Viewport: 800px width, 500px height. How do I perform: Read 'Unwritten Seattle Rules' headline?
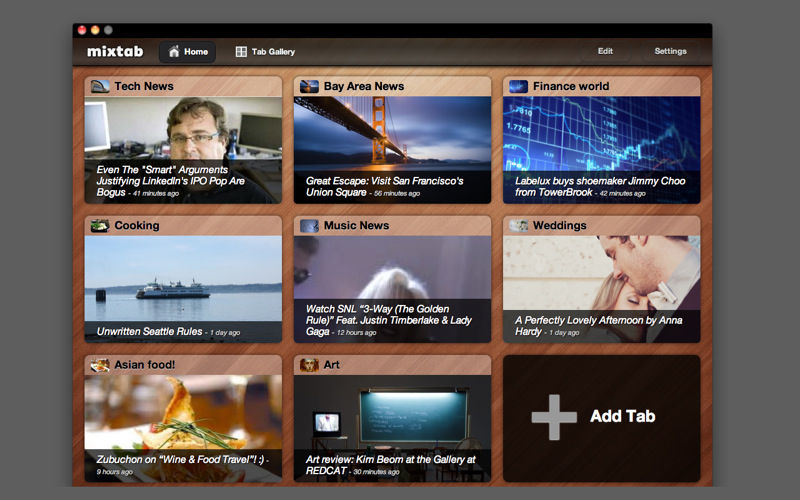(x=149, y=331)
